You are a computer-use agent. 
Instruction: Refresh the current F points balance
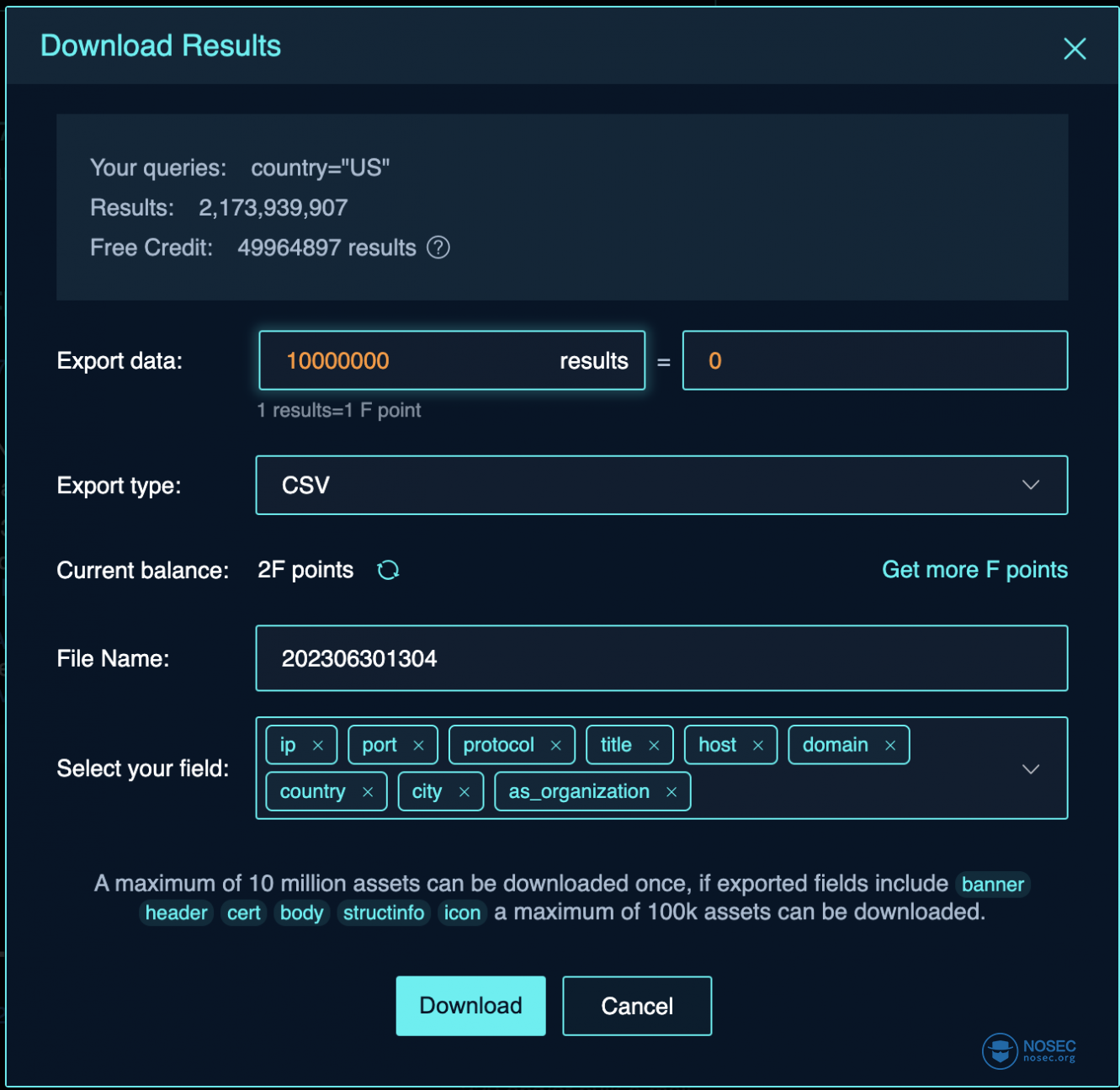pos(388,570)
